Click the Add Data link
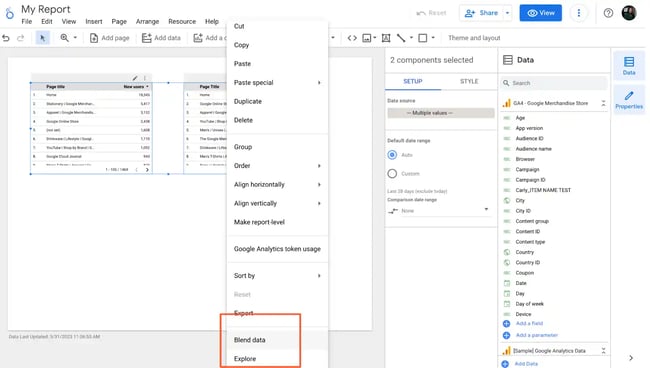This screenshot has height=368, width=650. 526,364
